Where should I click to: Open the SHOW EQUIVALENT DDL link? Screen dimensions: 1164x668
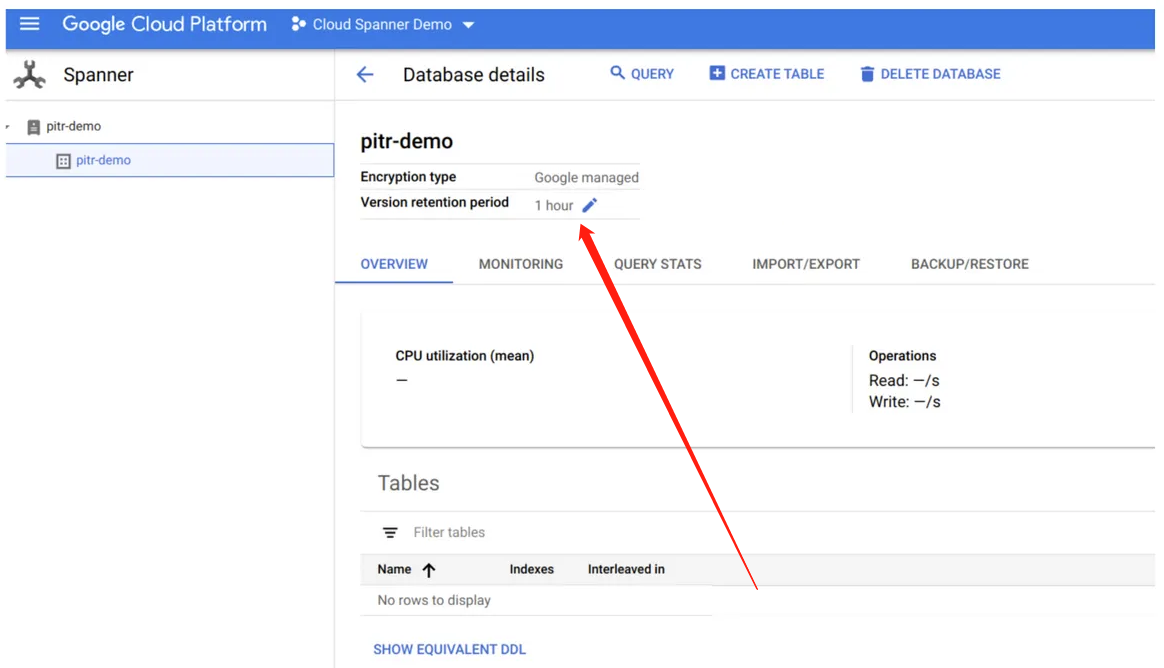pos(449,649)
